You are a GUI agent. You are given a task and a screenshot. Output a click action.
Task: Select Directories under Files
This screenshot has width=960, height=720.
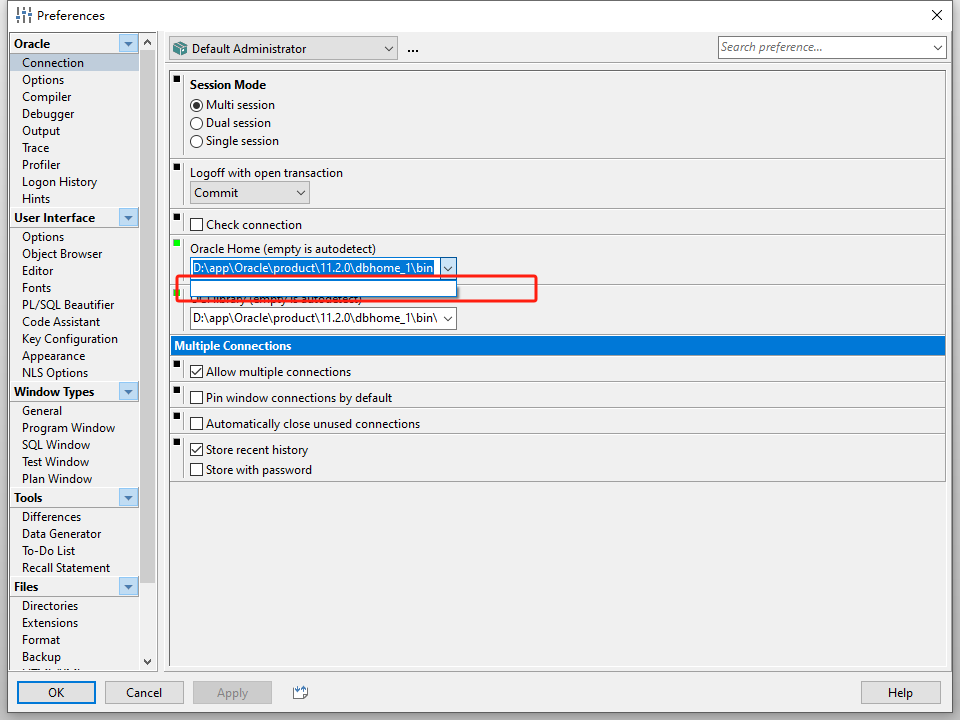(50, 606)
